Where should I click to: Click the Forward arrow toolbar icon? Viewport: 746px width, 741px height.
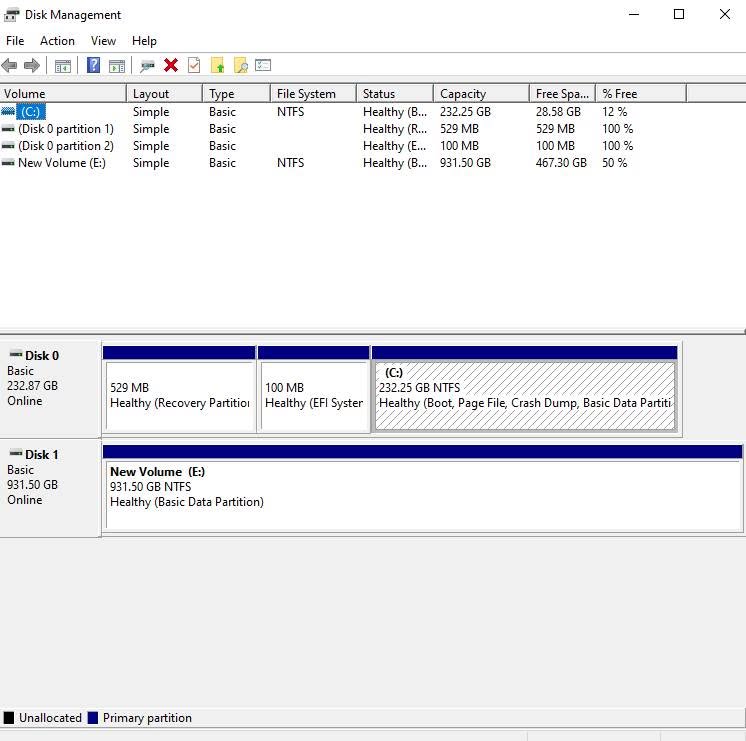(31, 65)
